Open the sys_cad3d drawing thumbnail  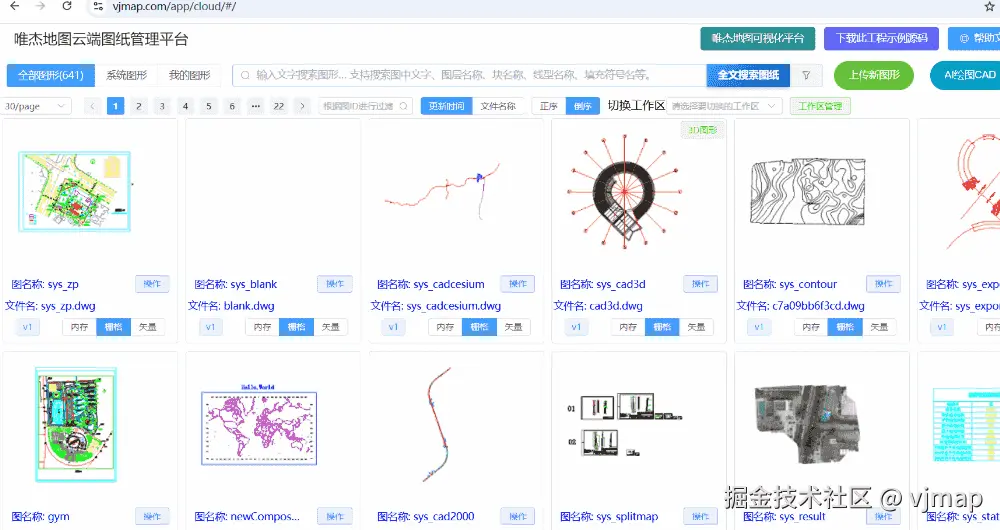tap(624, 191)
